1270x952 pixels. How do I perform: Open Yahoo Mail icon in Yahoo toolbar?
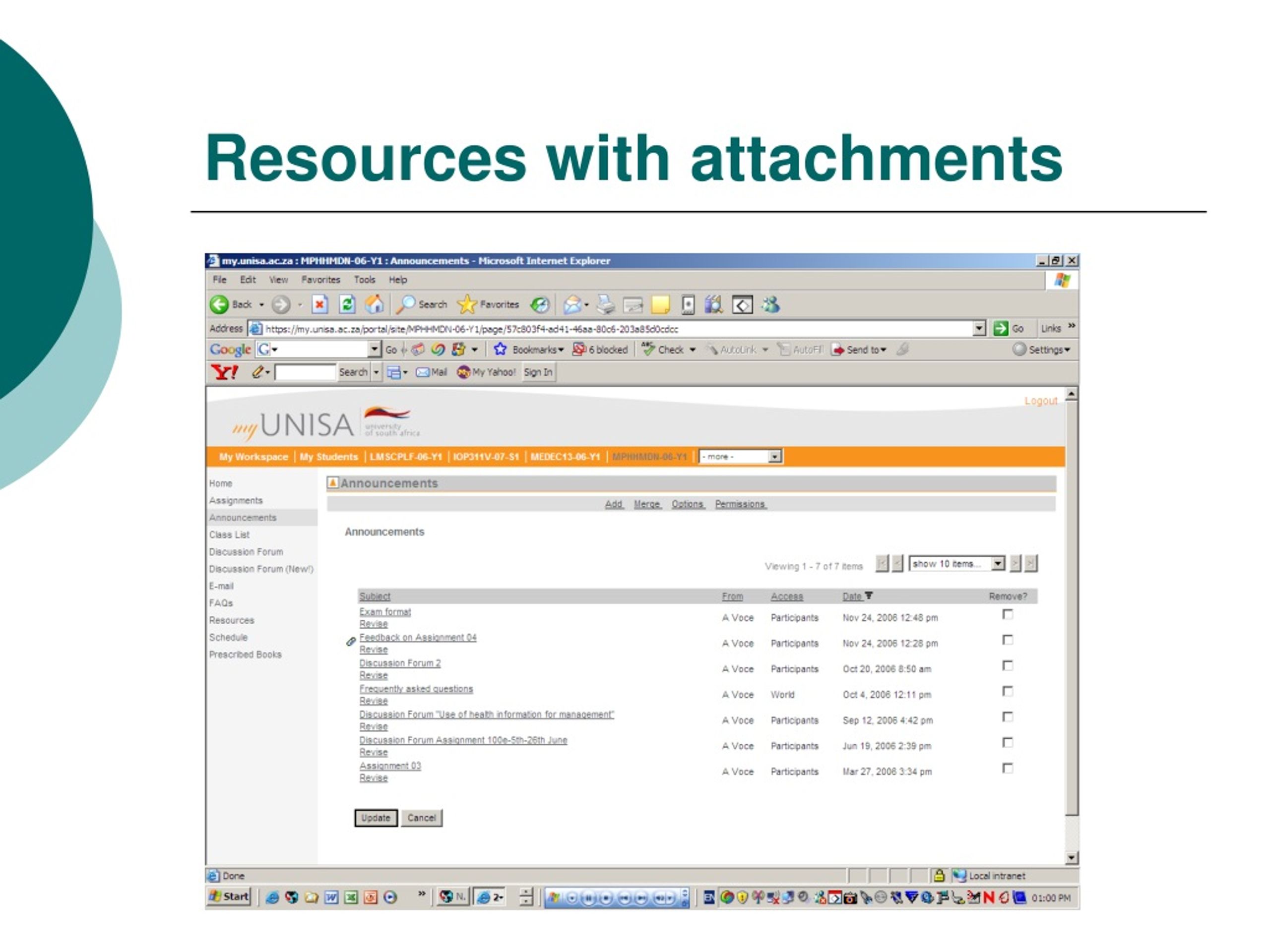[423, 372]
